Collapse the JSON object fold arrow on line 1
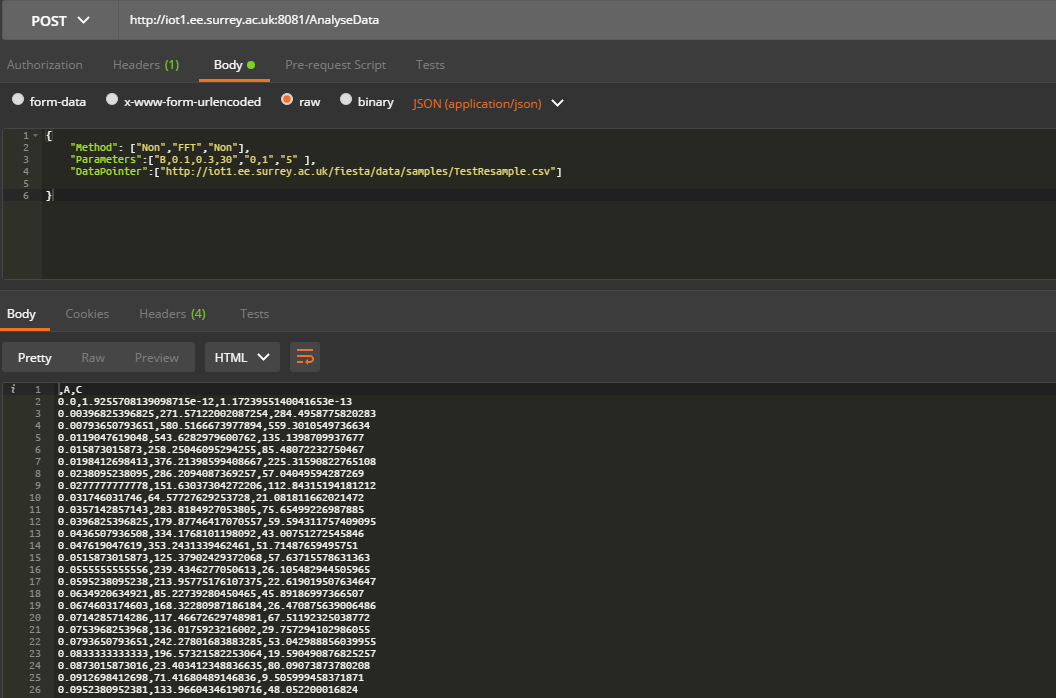The height and width of the screenshot is (698, 1056). [36, 135]
